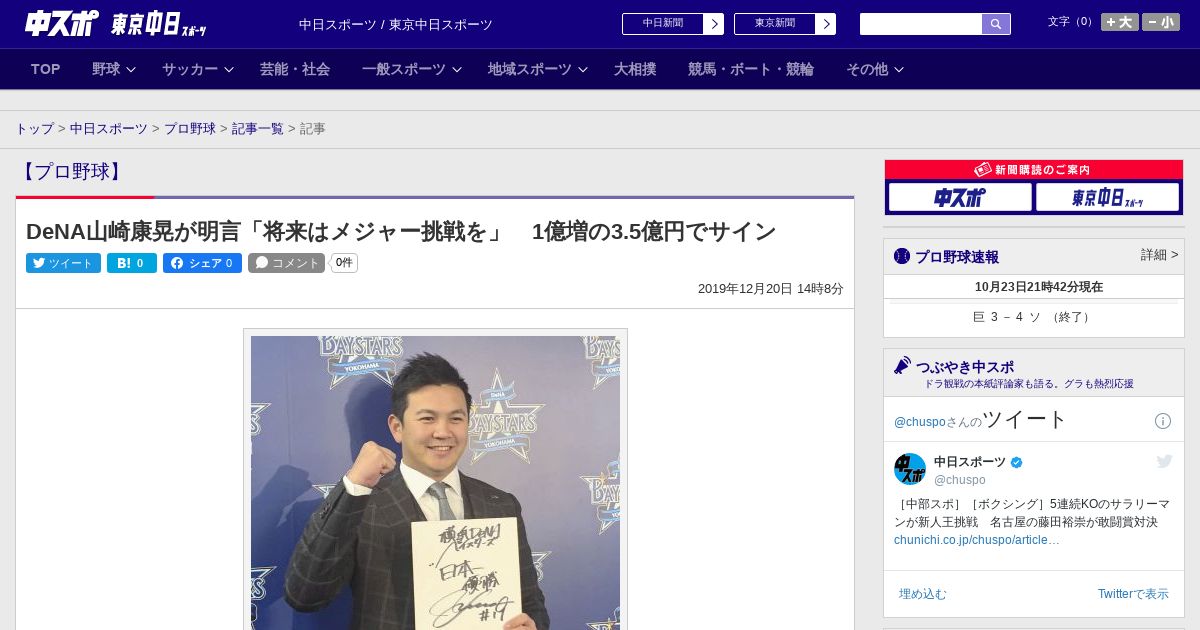Screen dimensions: 1200x630
Task: Click the 中日スポーツ Twitter profile avatar
Action: click(x=910, y=469)
